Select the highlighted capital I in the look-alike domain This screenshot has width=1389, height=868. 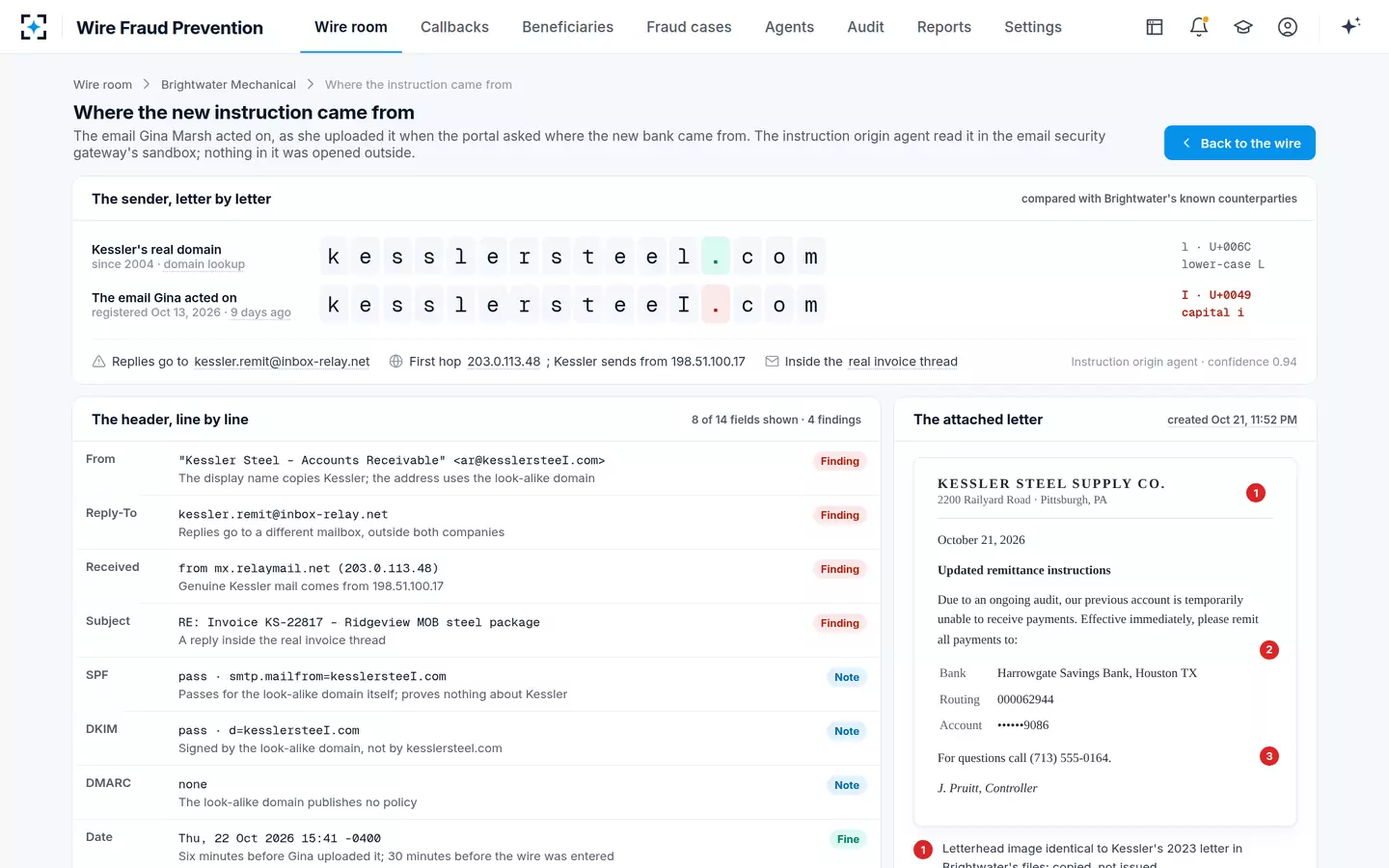point(684,305)
